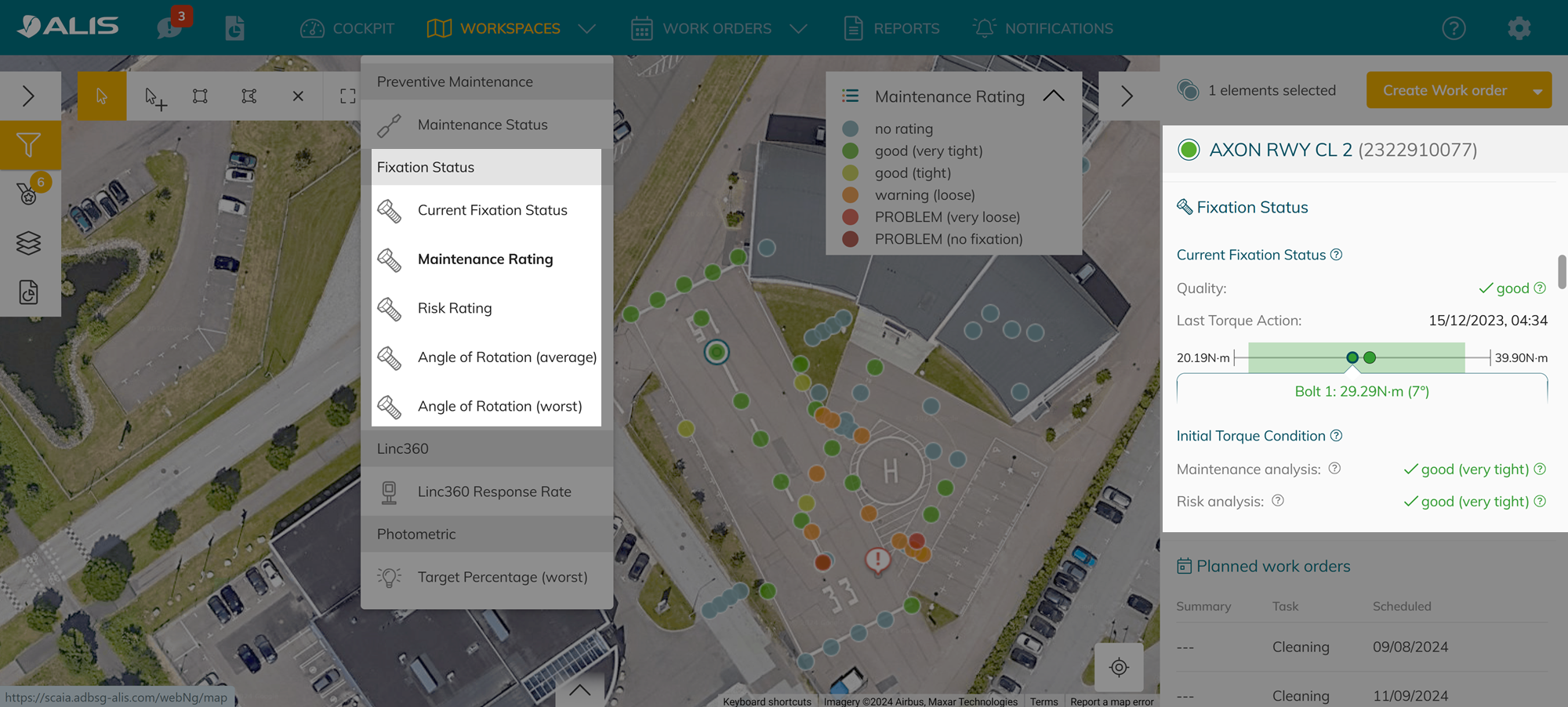Open the layers stack panel icon
This screenshot has width=1568, height=707.
[x=29, y=243]
